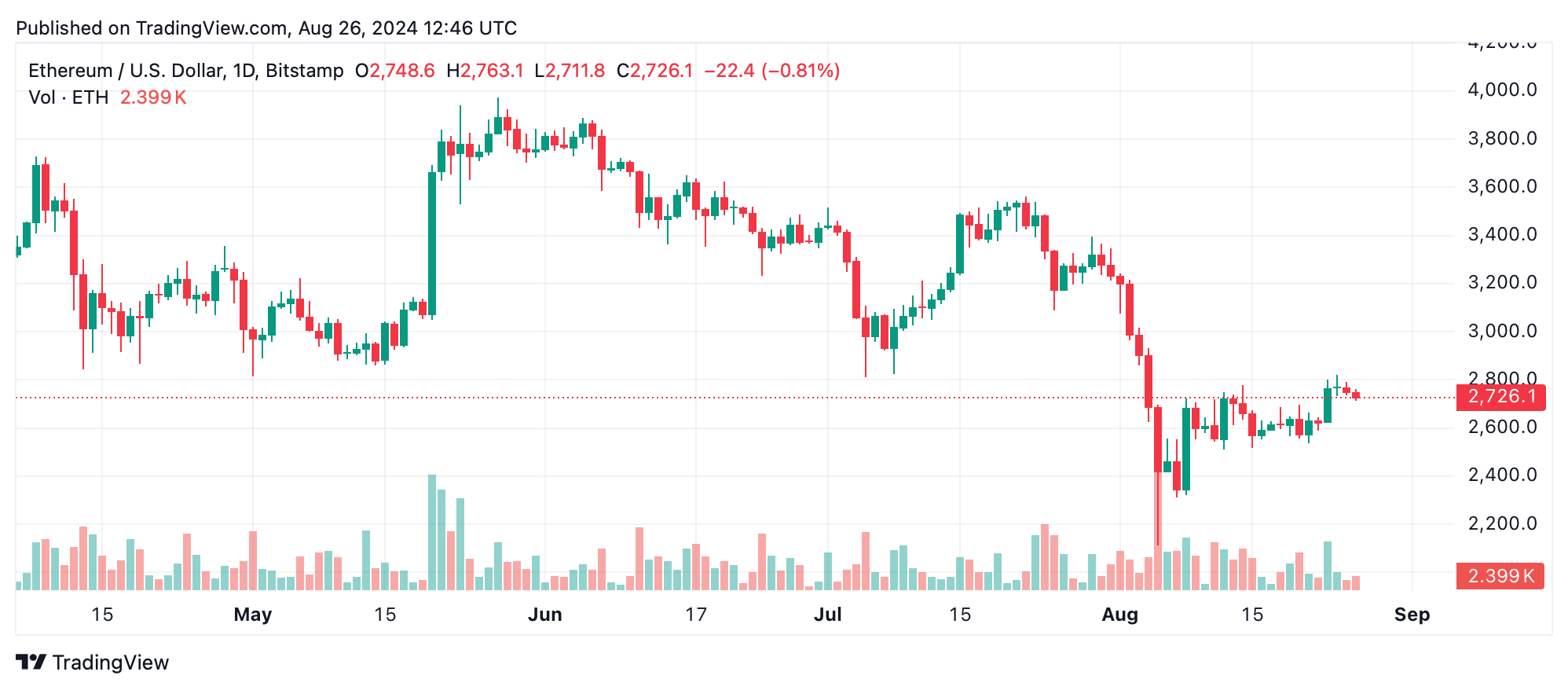Screen dimensions: 1568x690
Task: Click the red 2.399K volume tag on price axis
Action: point(1500,576)
